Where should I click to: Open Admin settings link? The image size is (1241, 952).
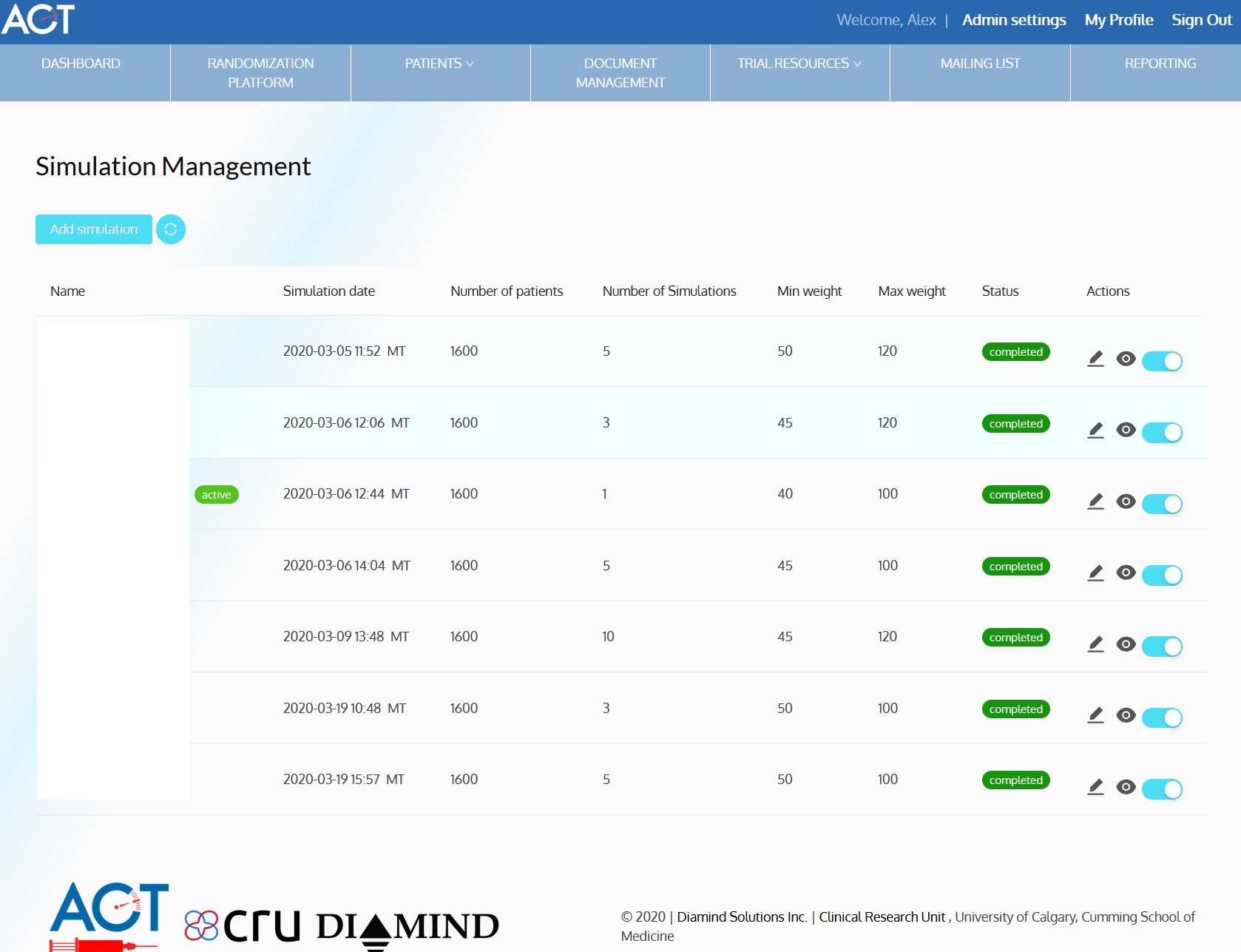point(1013,20)
